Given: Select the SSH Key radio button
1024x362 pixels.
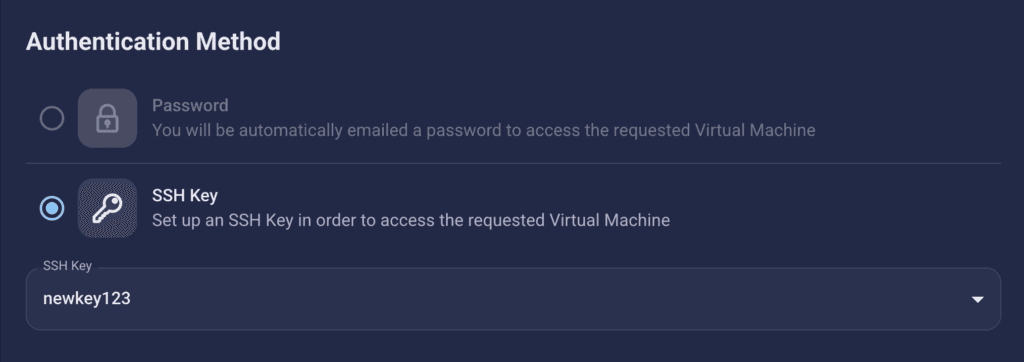Looking at the screenshot, I should coord(52,208).
